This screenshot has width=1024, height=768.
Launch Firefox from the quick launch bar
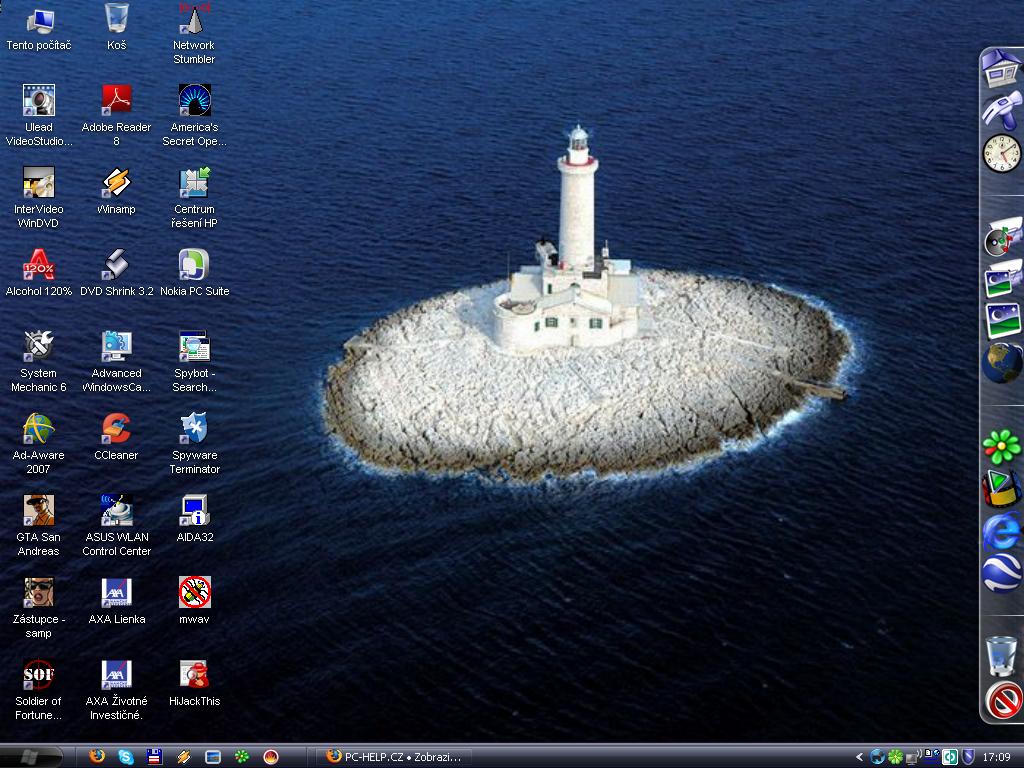tap(97, 757)
